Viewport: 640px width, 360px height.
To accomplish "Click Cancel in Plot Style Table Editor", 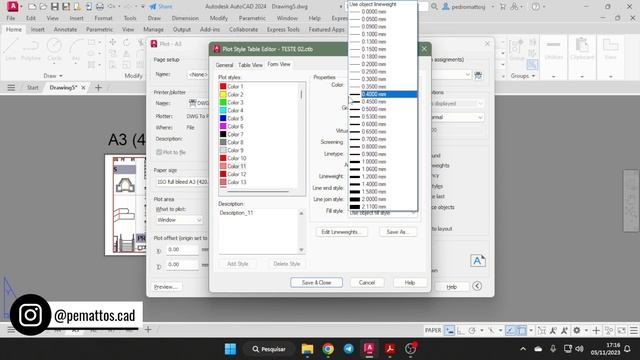I will tap(367, 282).
